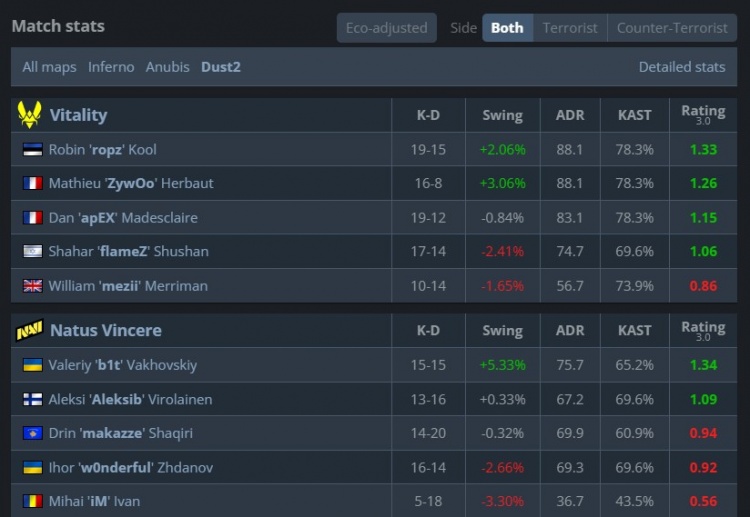Click the Natus Vincere team logo icon
The width and height of the screenshot is (750, 517).
[28, 330]
